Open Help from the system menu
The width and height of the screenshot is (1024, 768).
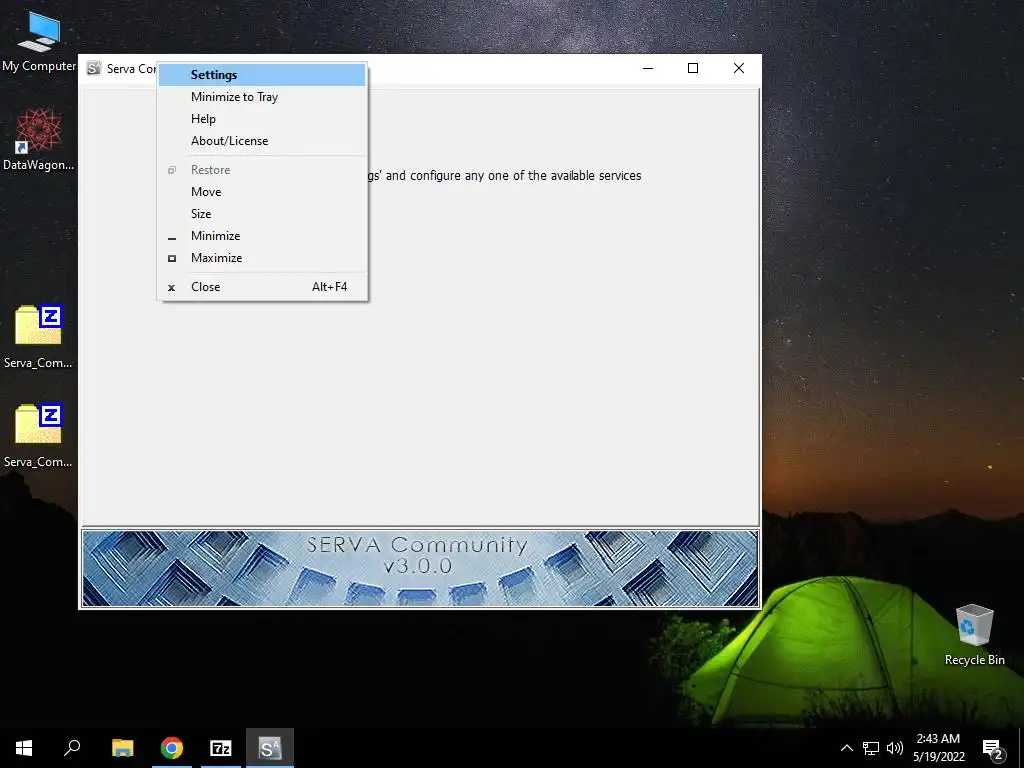262,119
